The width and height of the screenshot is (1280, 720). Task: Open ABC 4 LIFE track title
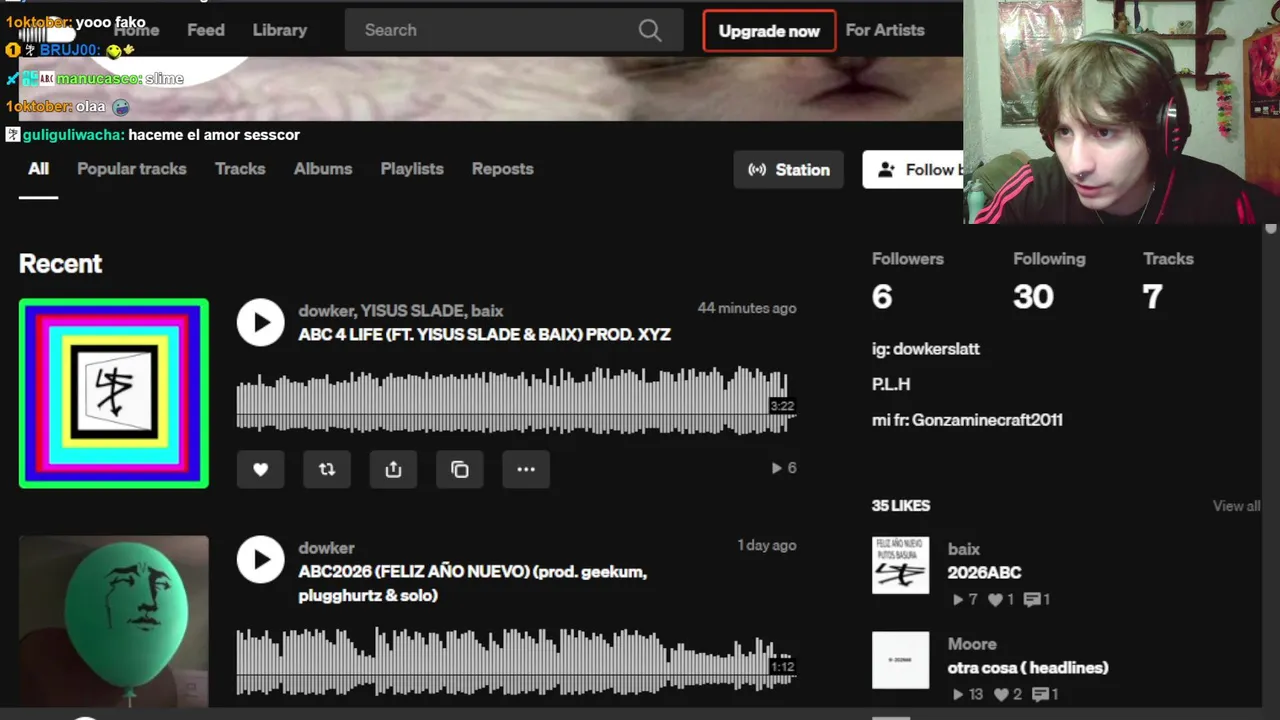pos(484,335)
